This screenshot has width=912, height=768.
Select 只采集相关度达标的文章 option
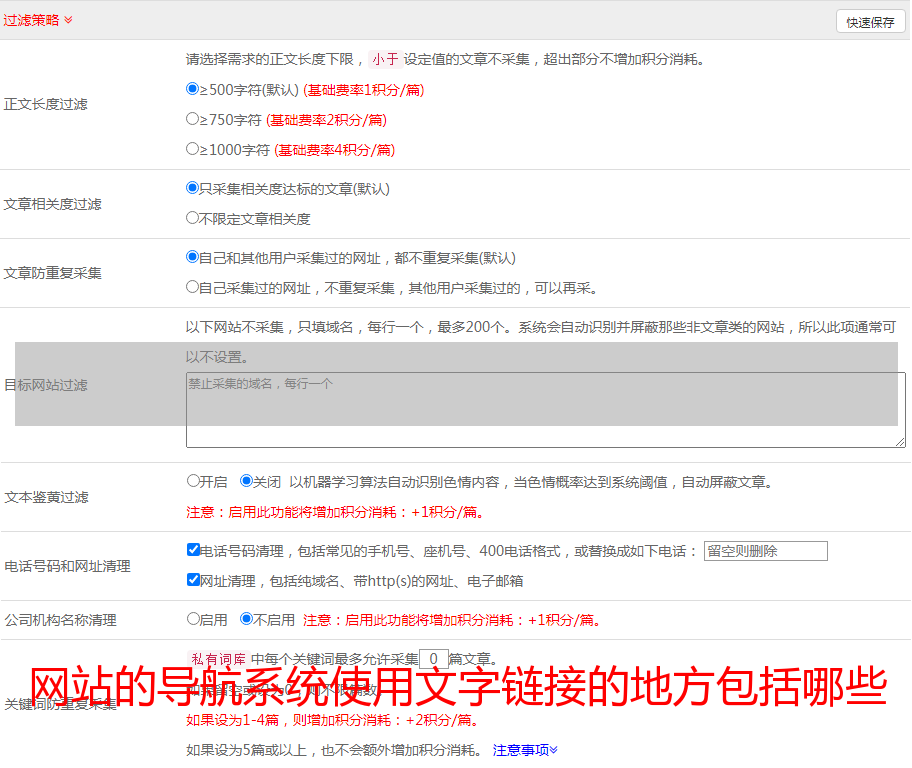pos(193,188)
